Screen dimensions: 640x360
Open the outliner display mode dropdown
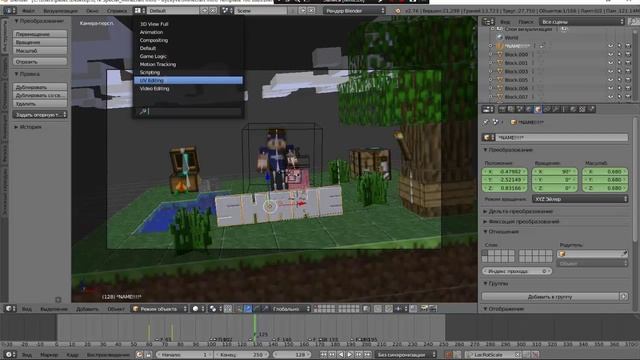coord(582,22)
